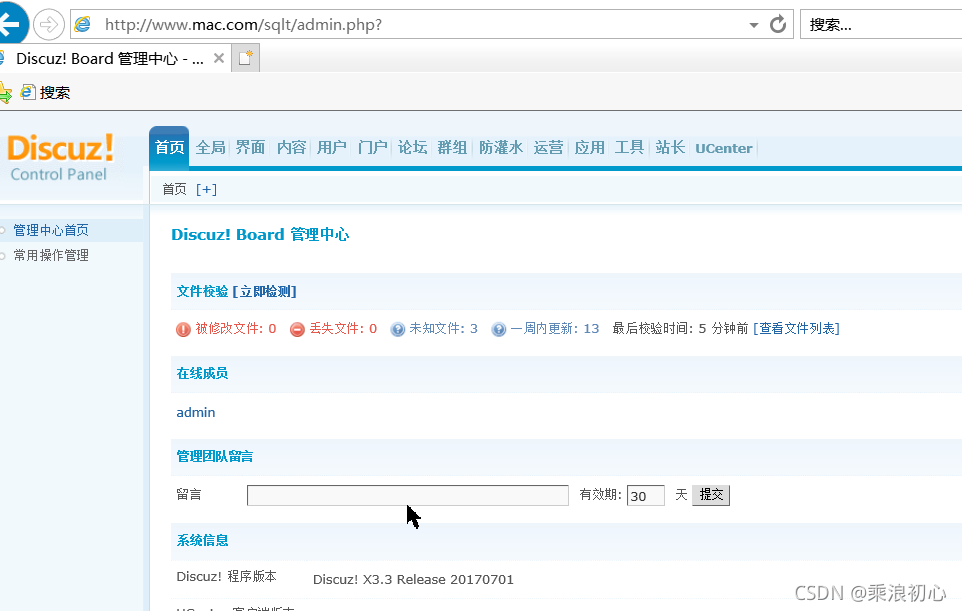This screenshot has width=962, height=611.
Task: Click the Discuz! Control Panel logo
Action: [60, 158]
